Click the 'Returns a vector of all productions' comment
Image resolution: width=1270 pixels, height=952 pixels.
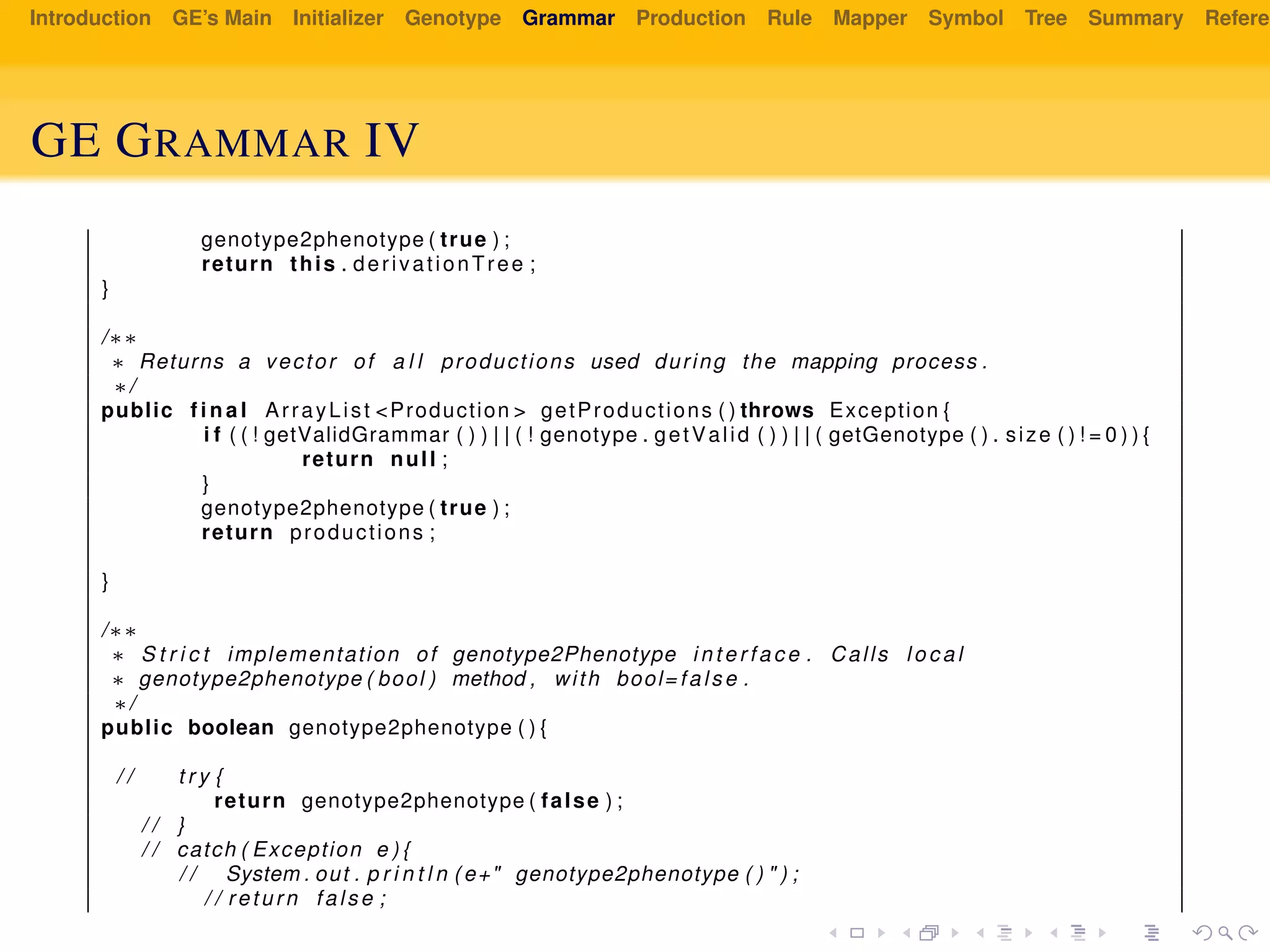[550, 361]
